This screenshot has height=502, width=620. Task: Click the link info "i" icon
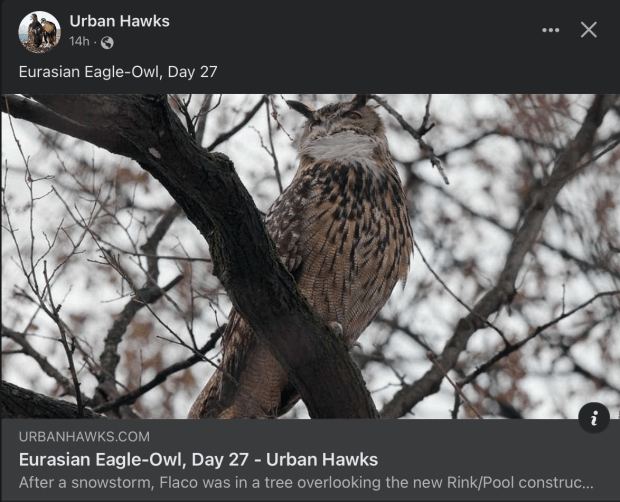pyautogui.click(x=594, y=417)
